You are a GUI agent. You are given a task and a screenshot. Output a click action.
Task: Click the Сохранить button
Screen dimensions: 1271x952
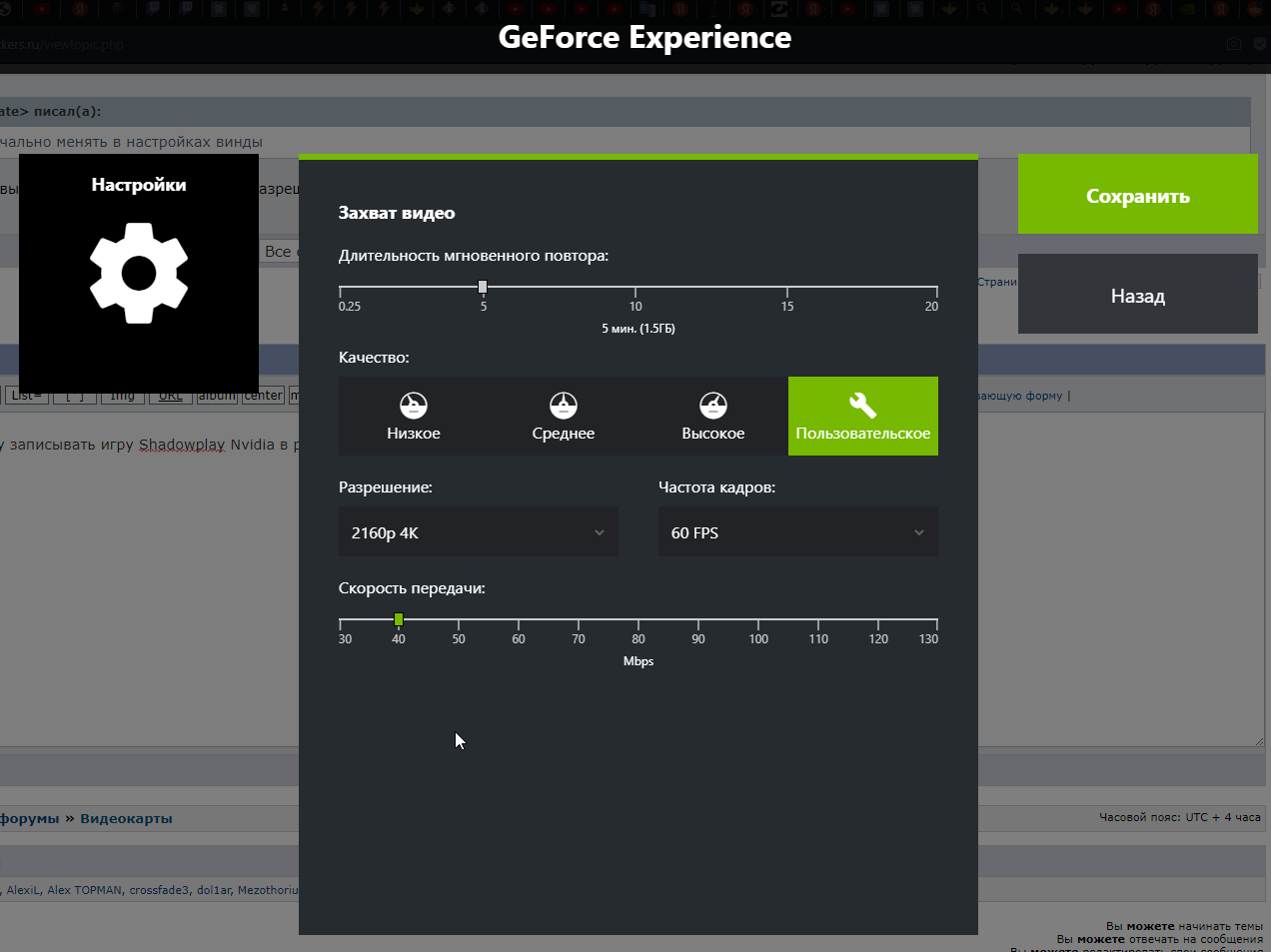[1138, 194]
